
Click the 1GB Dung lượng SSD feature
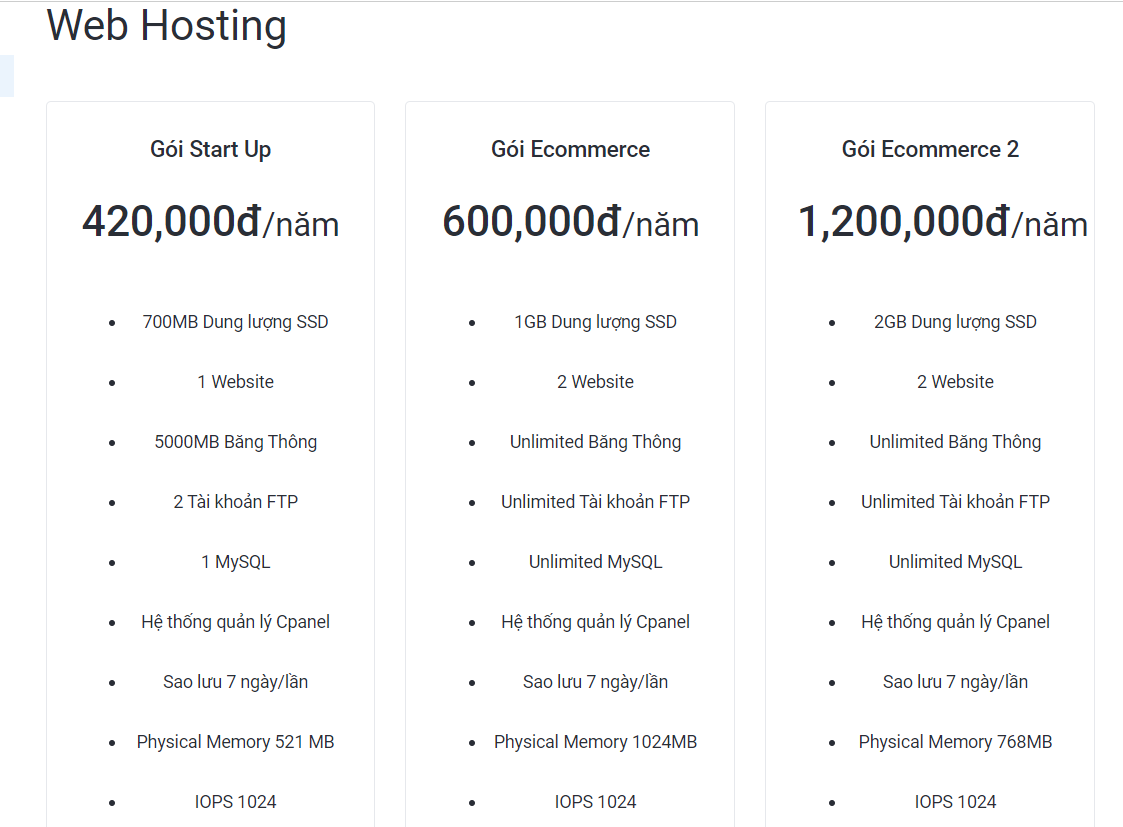click(595, 322)
